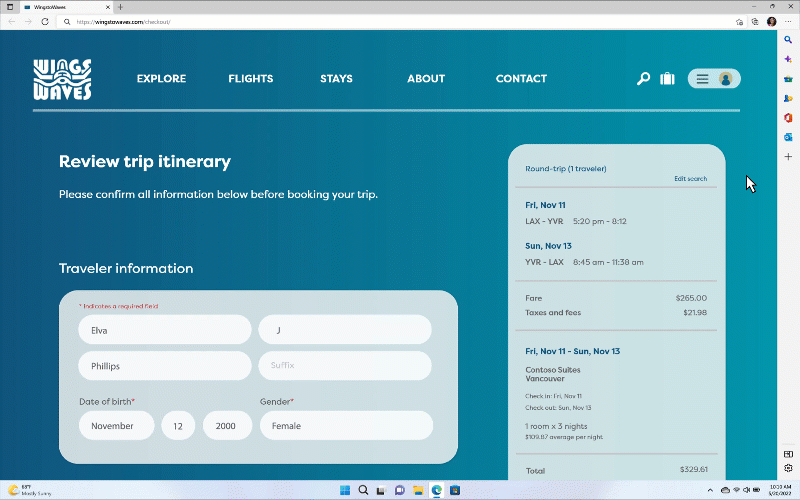Click the Contact navigation link
The width and height of the screenshot is (800, 500).
[521, 79]
